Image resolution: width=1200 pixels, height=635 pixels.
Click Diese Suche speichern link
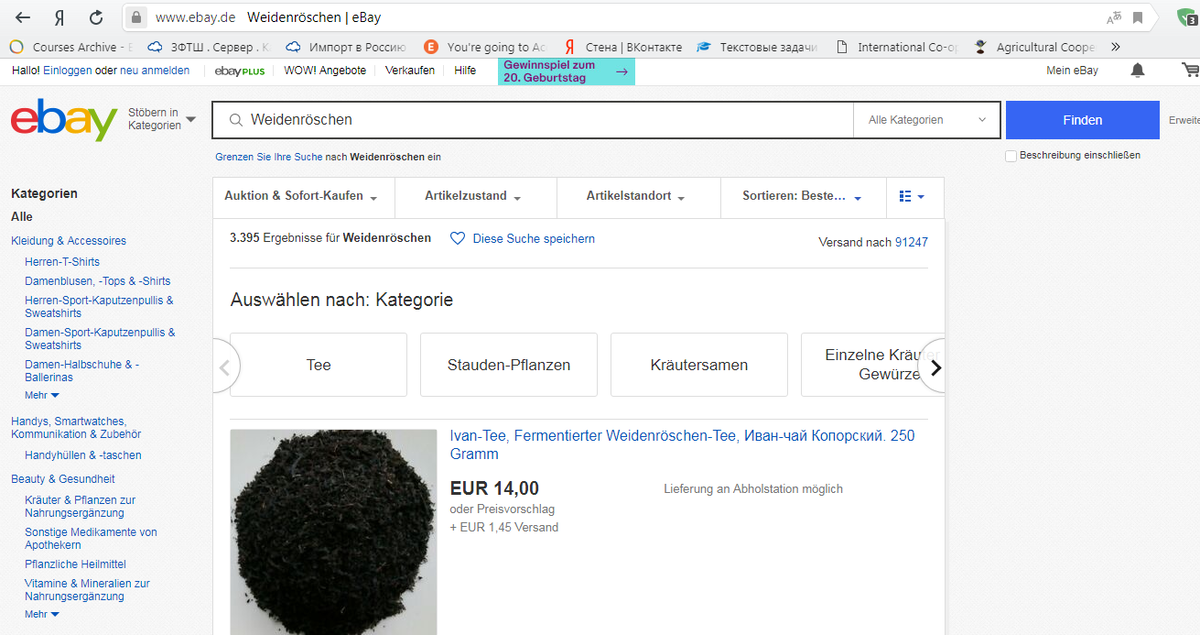click(534, 239)
